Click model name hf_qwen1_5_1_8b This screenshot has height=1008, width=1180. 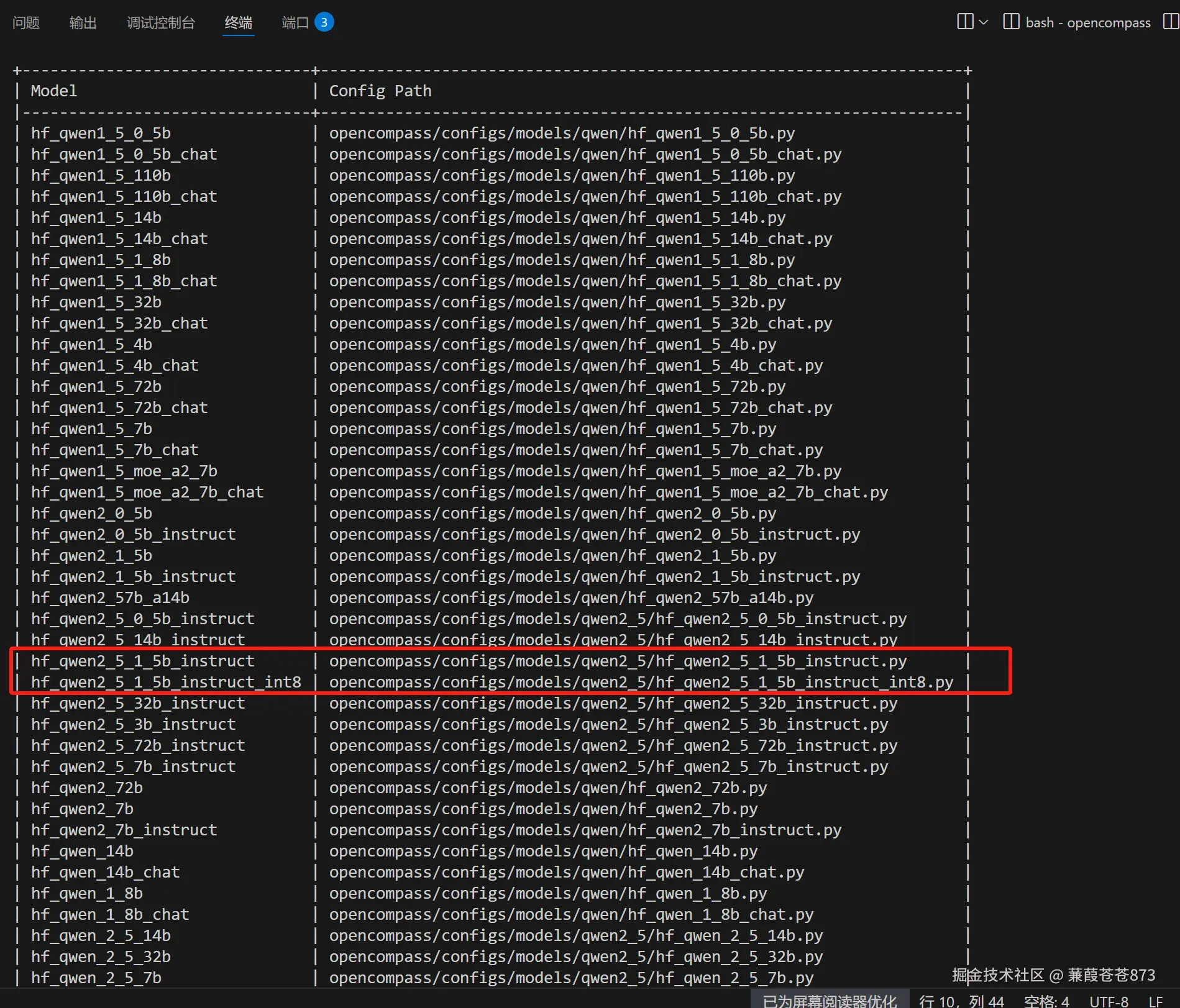(101, 260)
